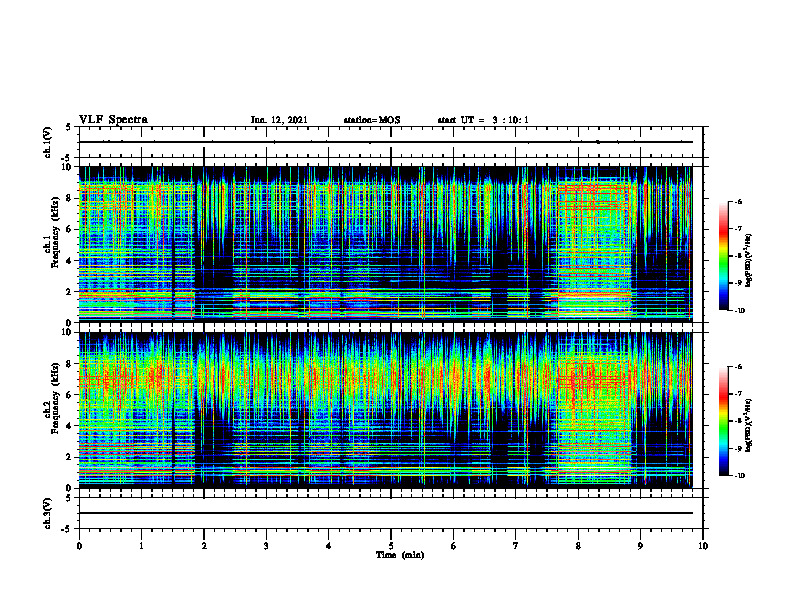Click ch.1 frequency tick label "10"
Screen dimensions: 792x612
coord(67,167)
